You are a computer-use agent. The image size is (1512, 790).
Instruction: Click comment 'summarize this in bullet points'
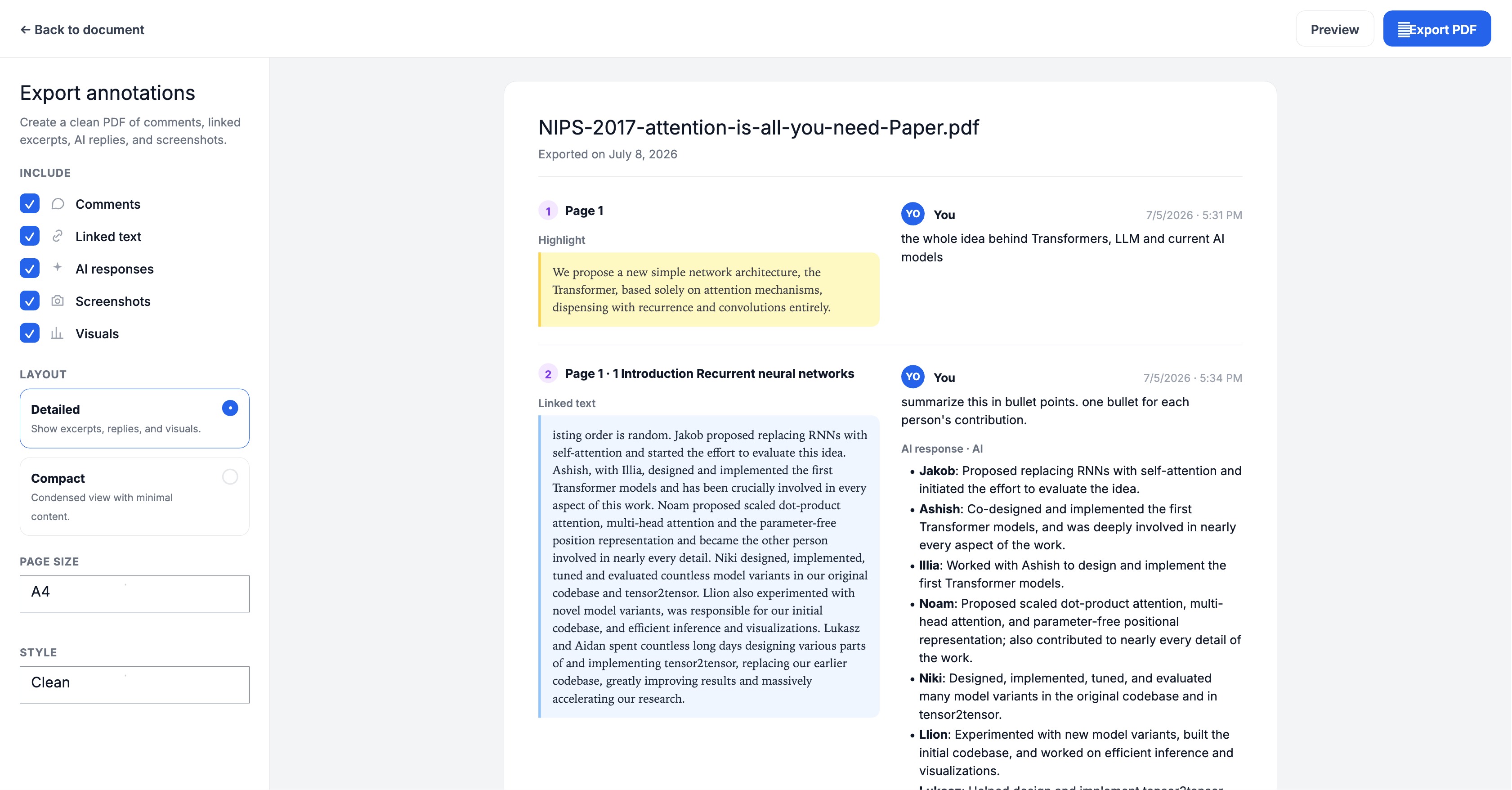click(1045, 411)
